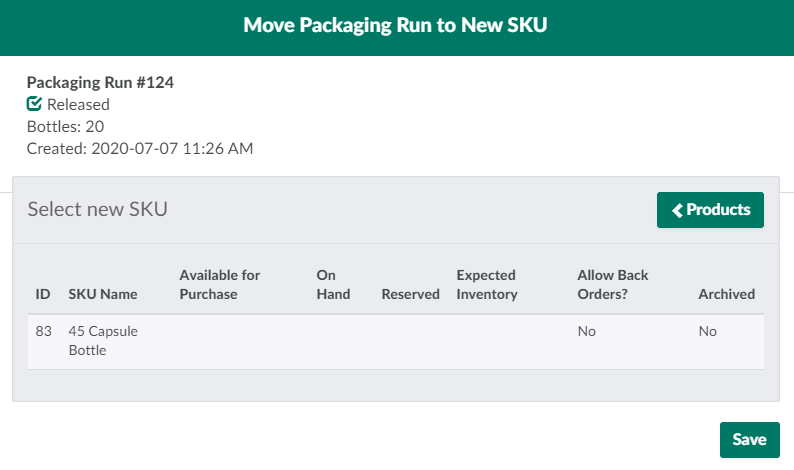Click the Bottles: 20 text
This screenshot has height=470, width=794.
click(65, 126)
